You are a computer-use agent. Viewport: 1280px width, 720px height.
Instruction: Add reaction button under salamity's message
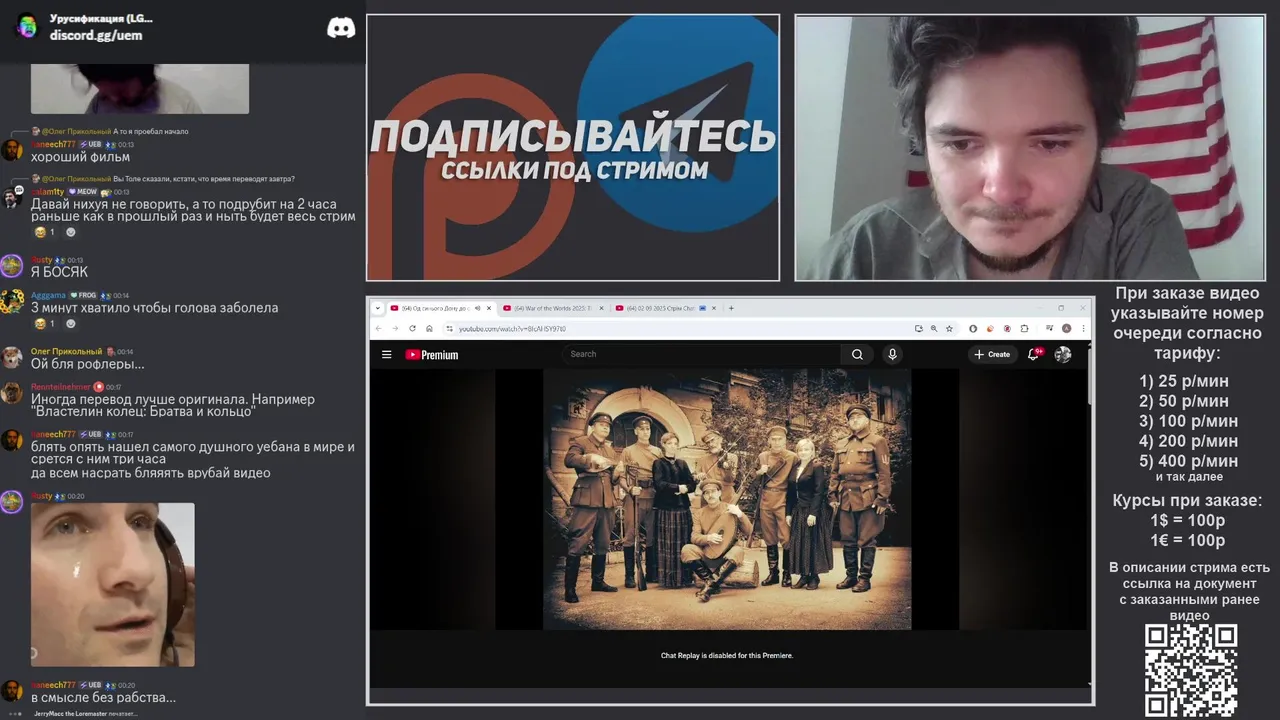71,232
